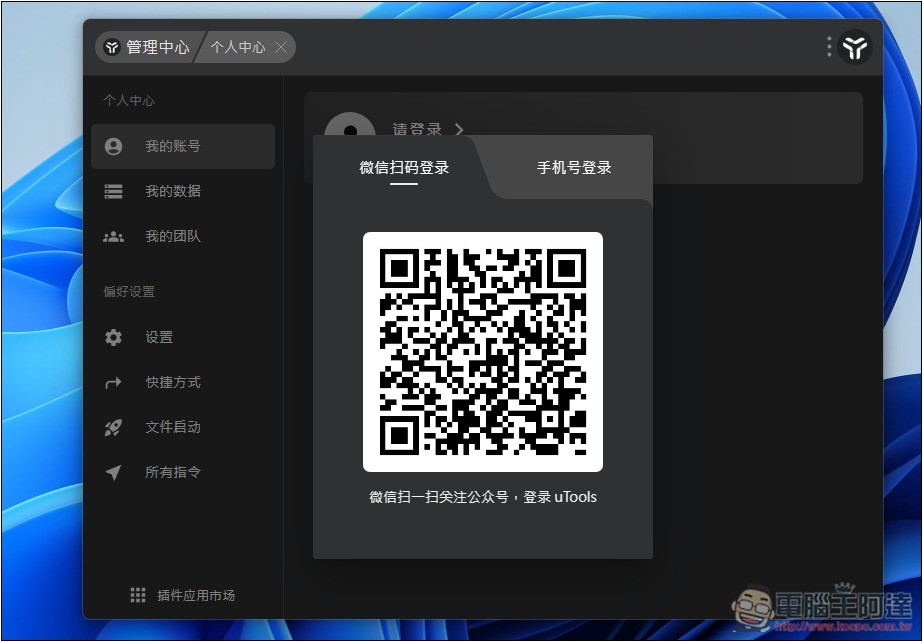Switch to 手机号登录 tab

[573, 168]
